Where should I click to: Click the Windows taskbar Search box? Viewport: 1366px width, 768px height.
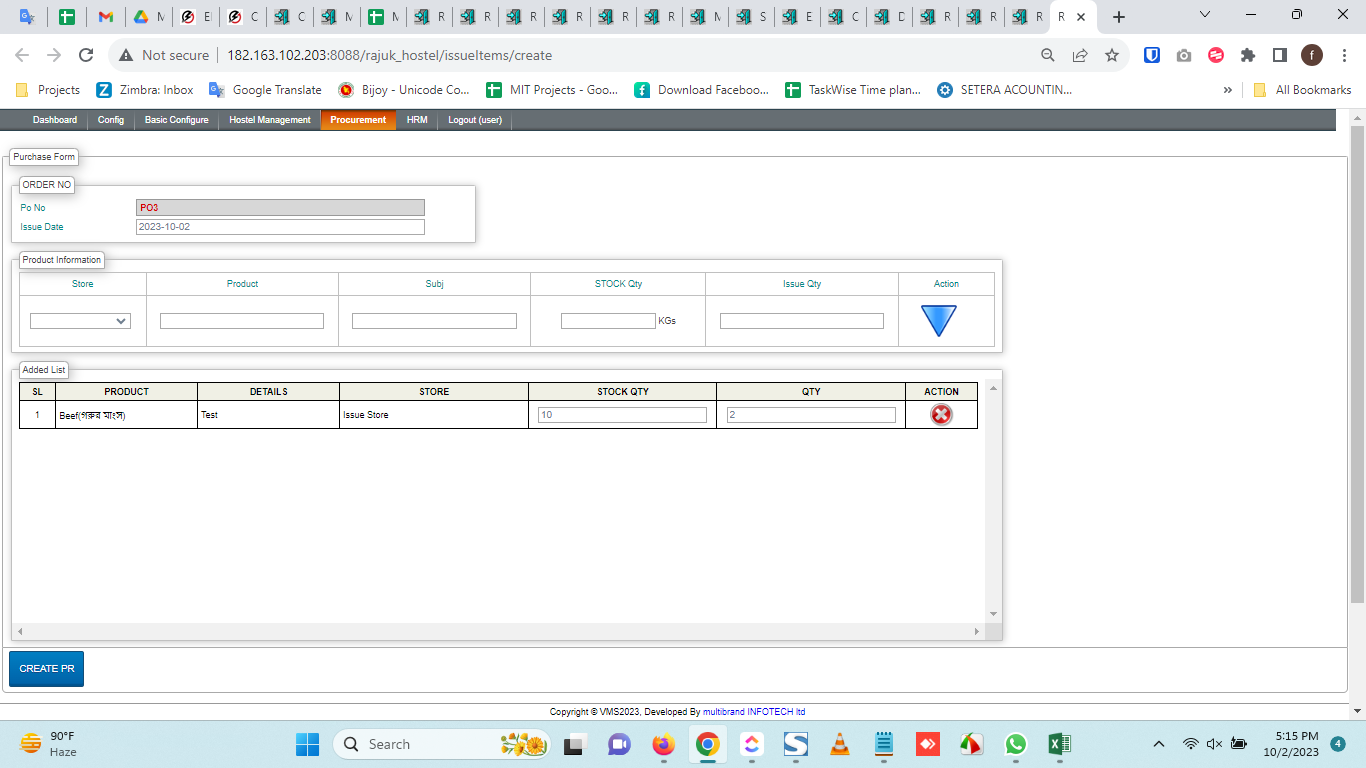(442, 744)
